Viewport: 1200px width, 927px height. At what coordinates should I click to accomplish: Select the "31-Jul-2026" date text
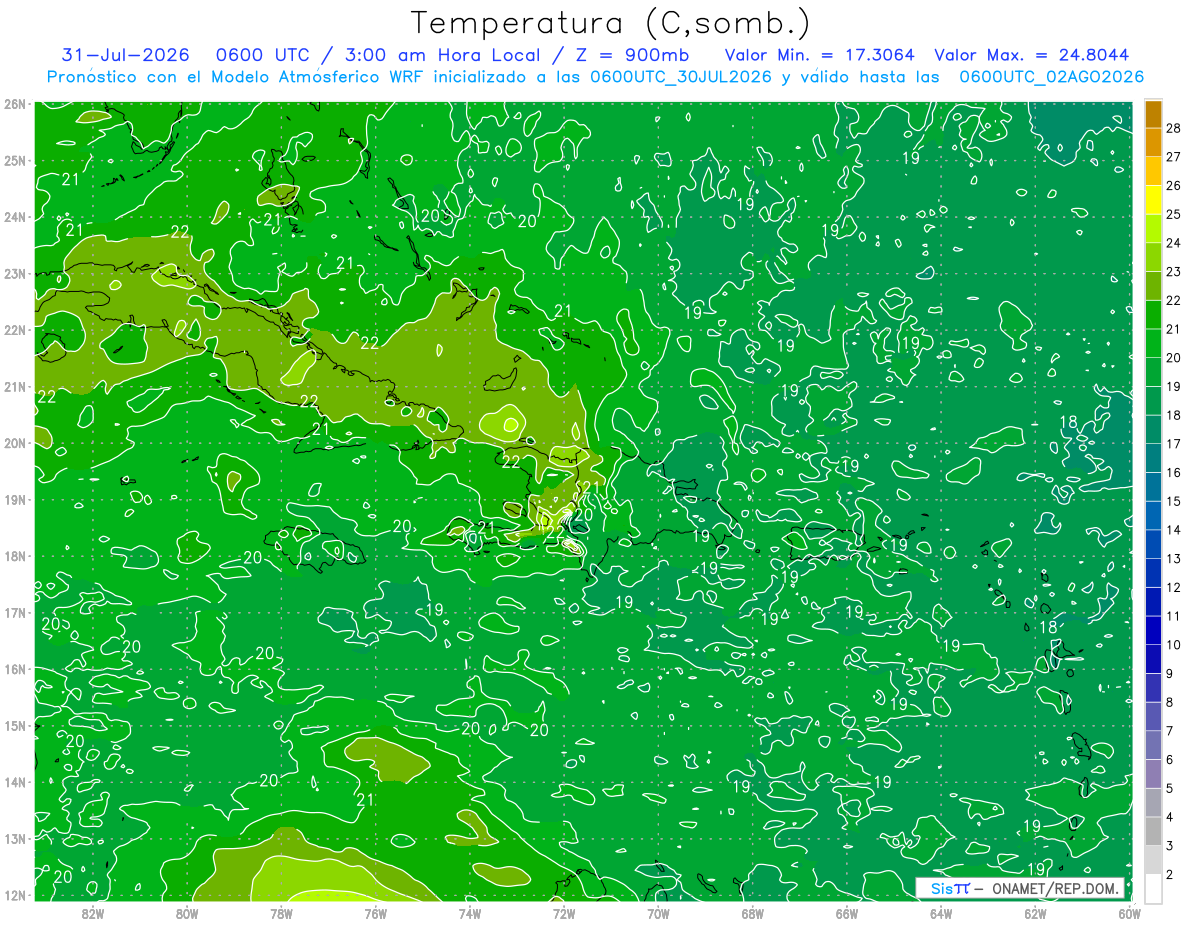point(125,55)
